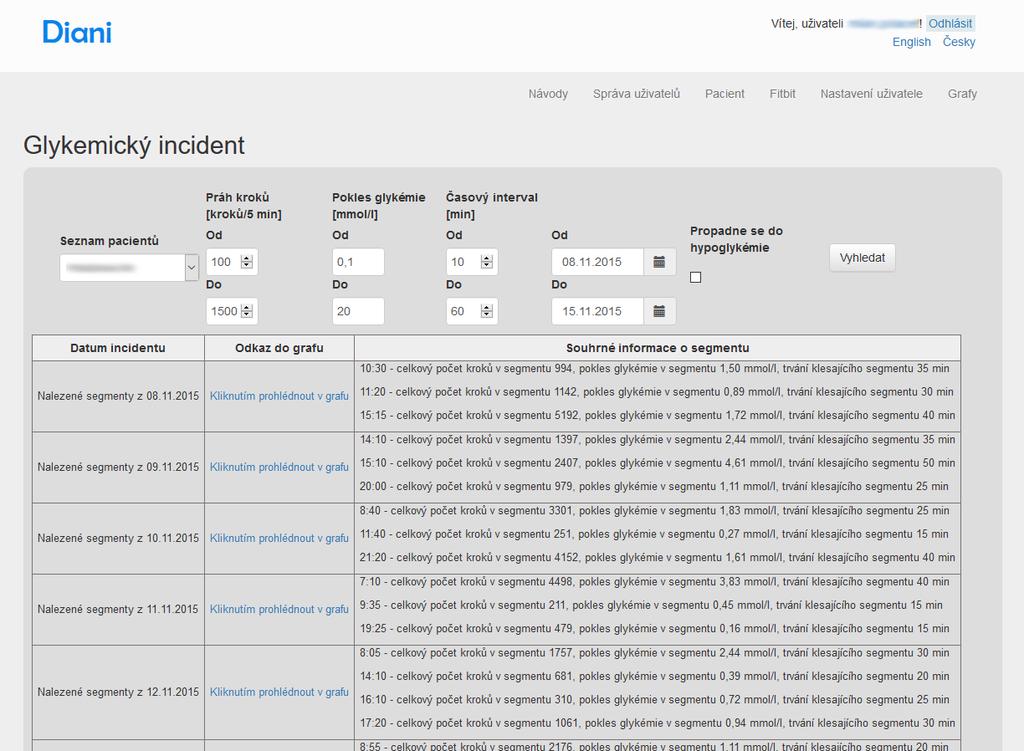
Task: Open the Grafy menu item
Action: pyautogui.click(x=962, y=94)
